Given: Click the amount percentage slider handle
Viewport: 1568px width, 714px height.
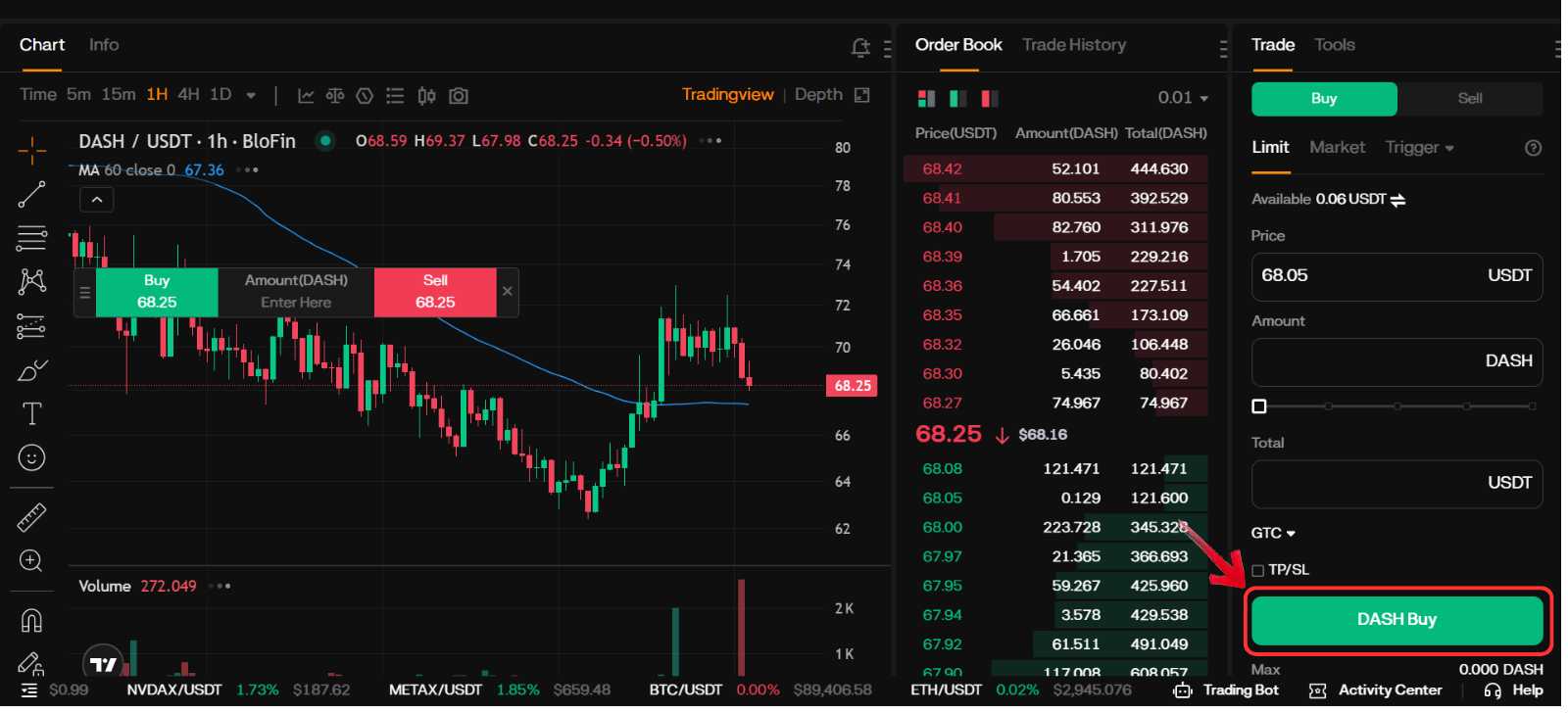Looking at the screenshot, I should click(1259, 406).
